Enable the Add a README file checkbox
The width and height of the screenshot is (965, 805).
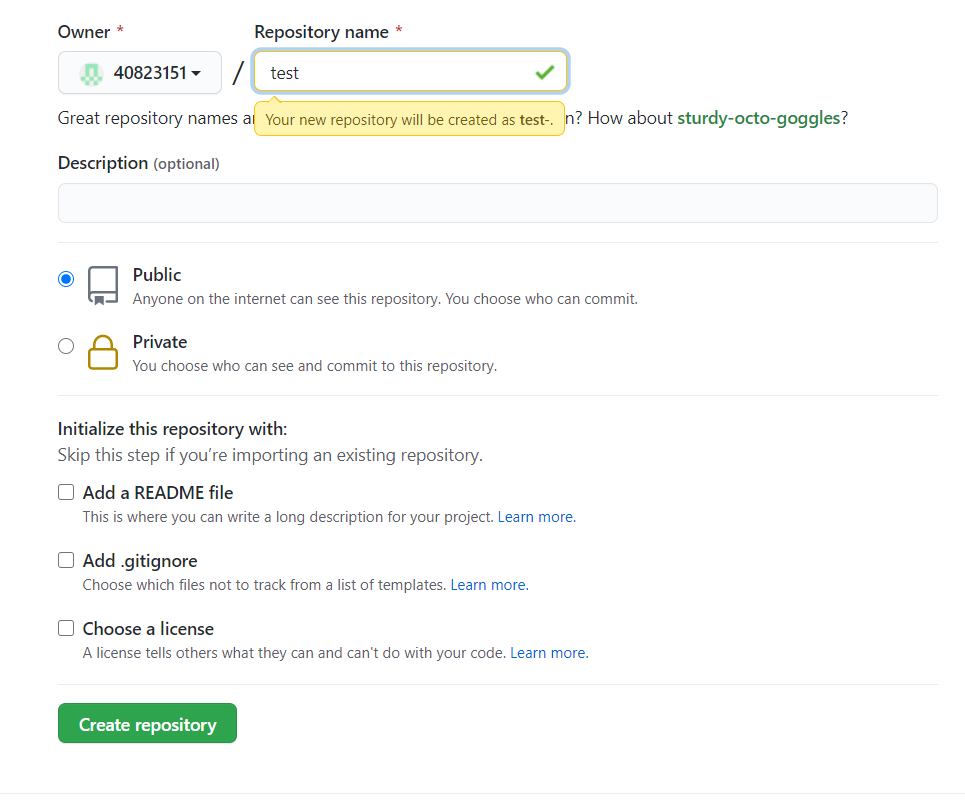66,492
